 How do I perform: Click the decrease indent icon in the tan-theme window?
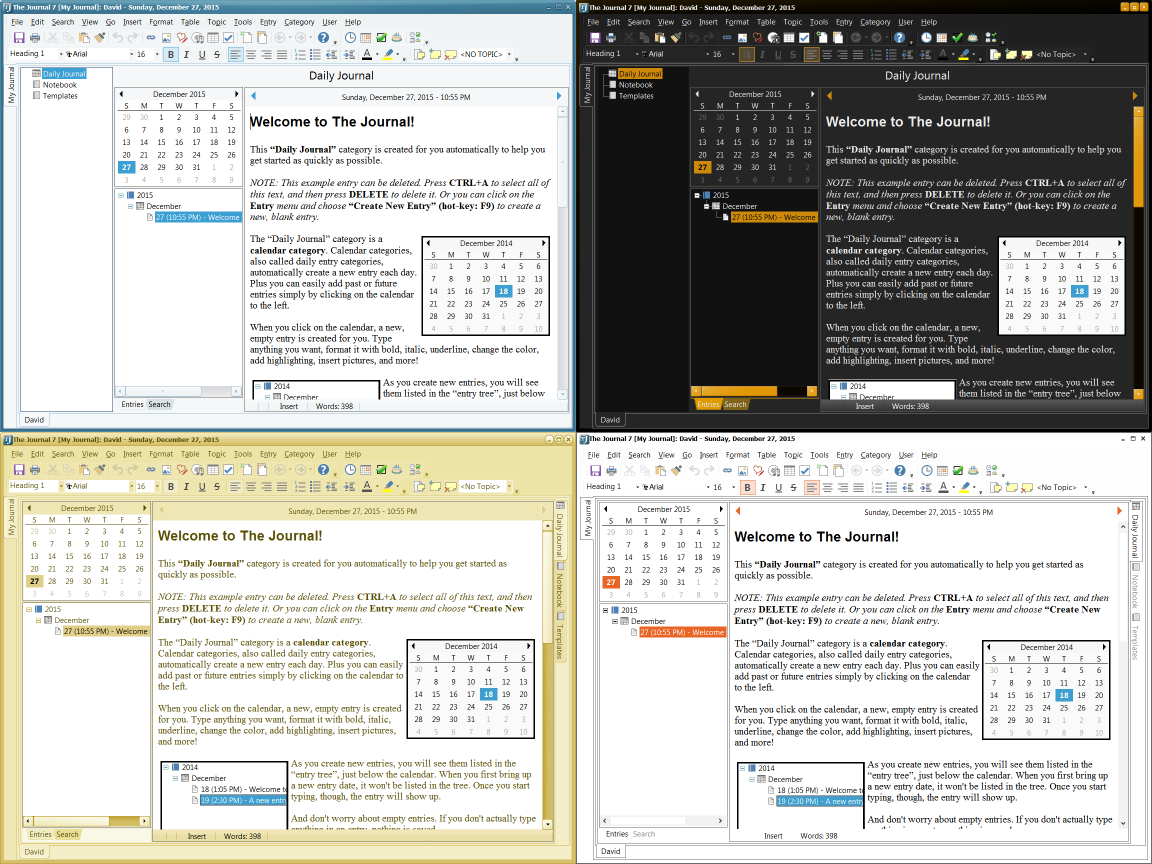click(331, 486)
